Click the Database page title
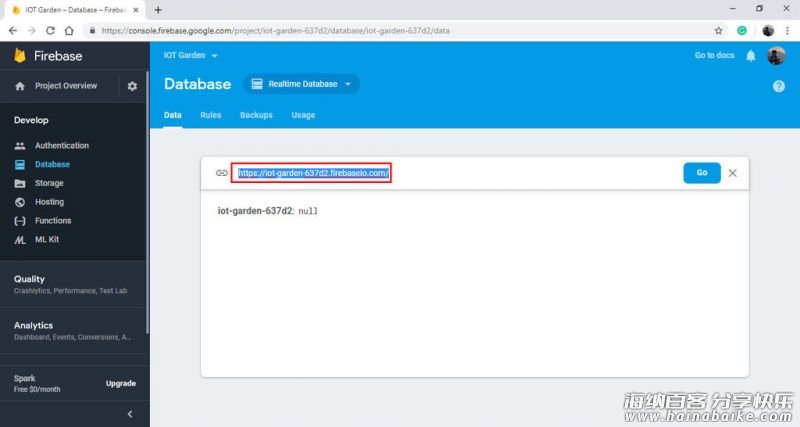Viewport: 800px width, 427px height. click(x=197, y=84)
